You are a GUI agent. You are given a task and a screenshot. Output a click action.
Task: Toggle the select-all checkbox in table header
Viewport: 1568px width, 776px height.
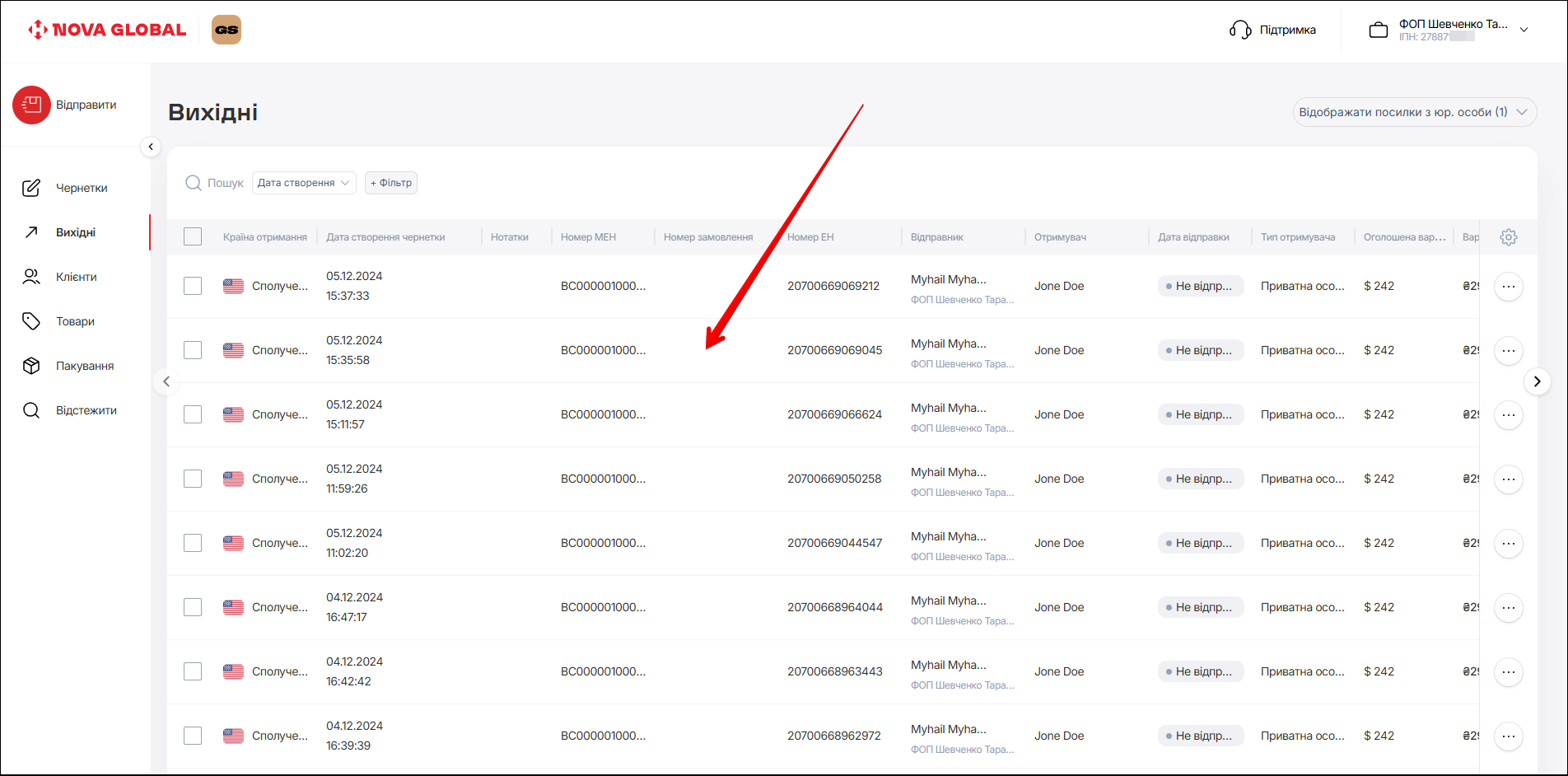[x=193, y=237]
